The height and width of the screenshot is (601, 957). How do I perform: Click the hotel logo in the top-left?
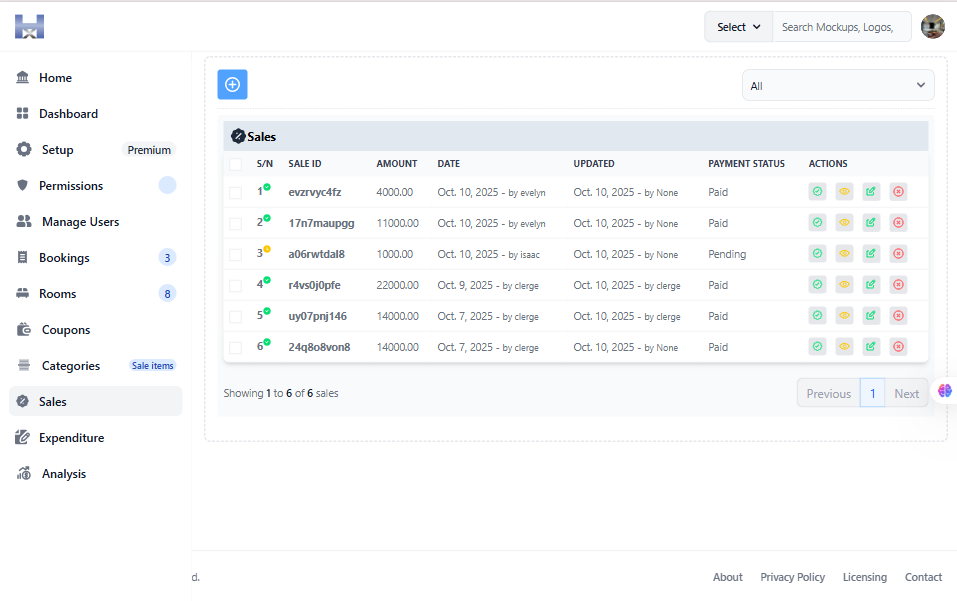[29, 26]
